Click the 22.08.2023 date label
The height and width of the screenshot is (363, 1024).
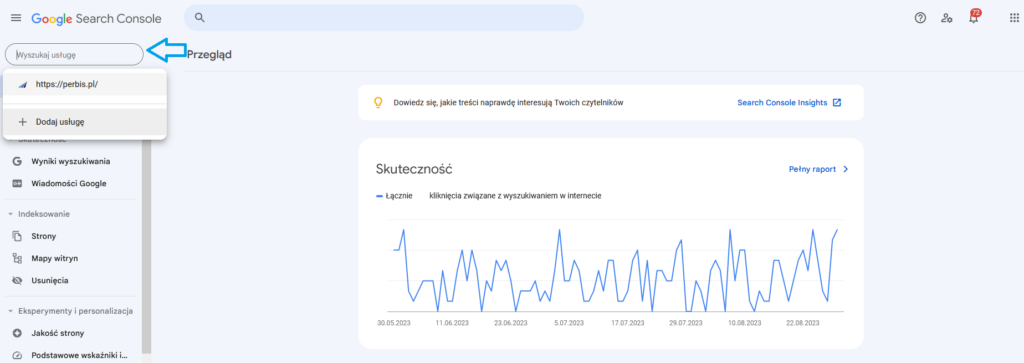(803, 323)
